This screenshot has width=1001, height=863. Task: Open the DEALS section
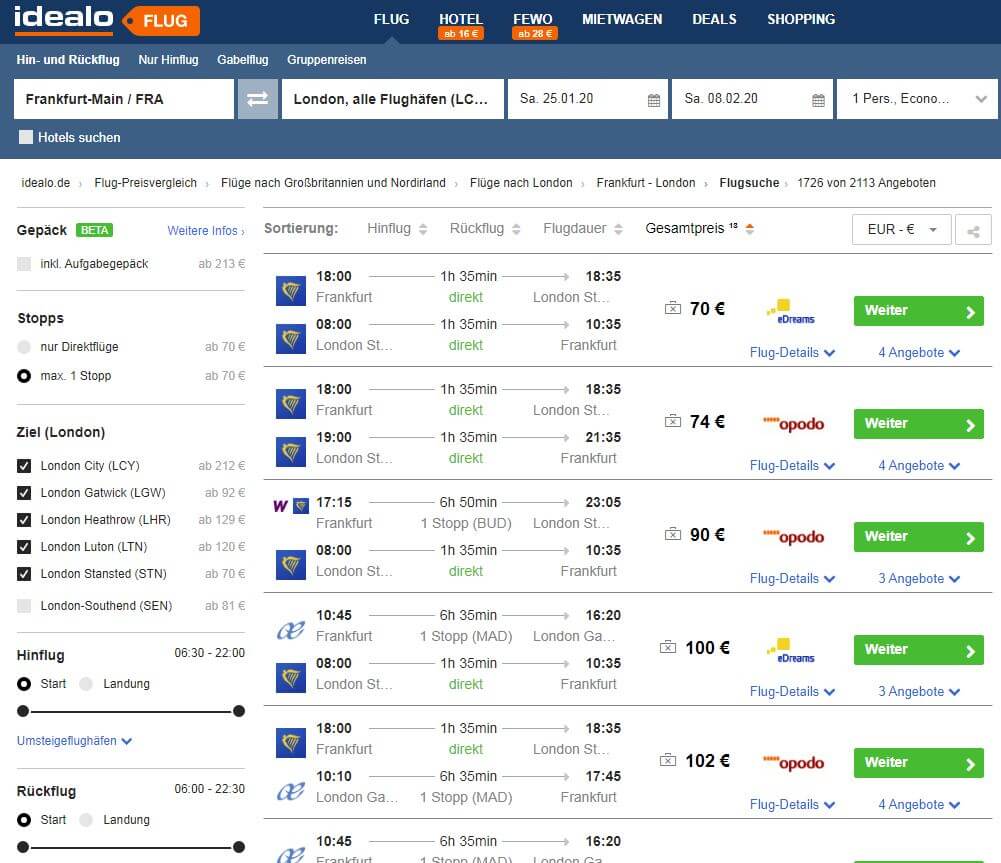coord(714,19)
